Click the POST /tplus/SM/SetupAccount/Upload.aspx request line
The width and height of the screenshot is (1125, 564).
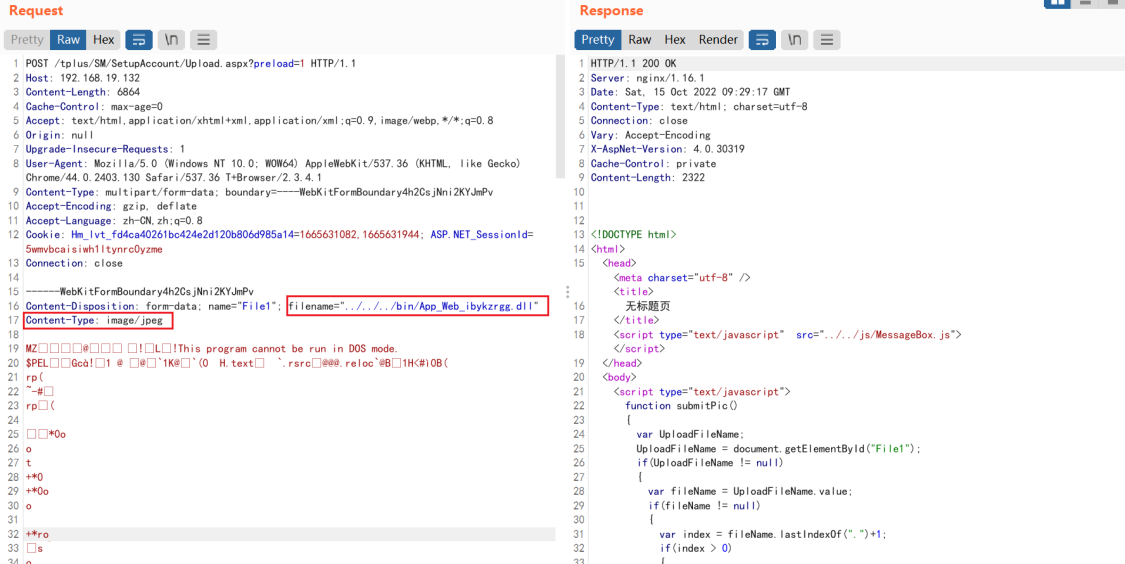click(191, 63)
